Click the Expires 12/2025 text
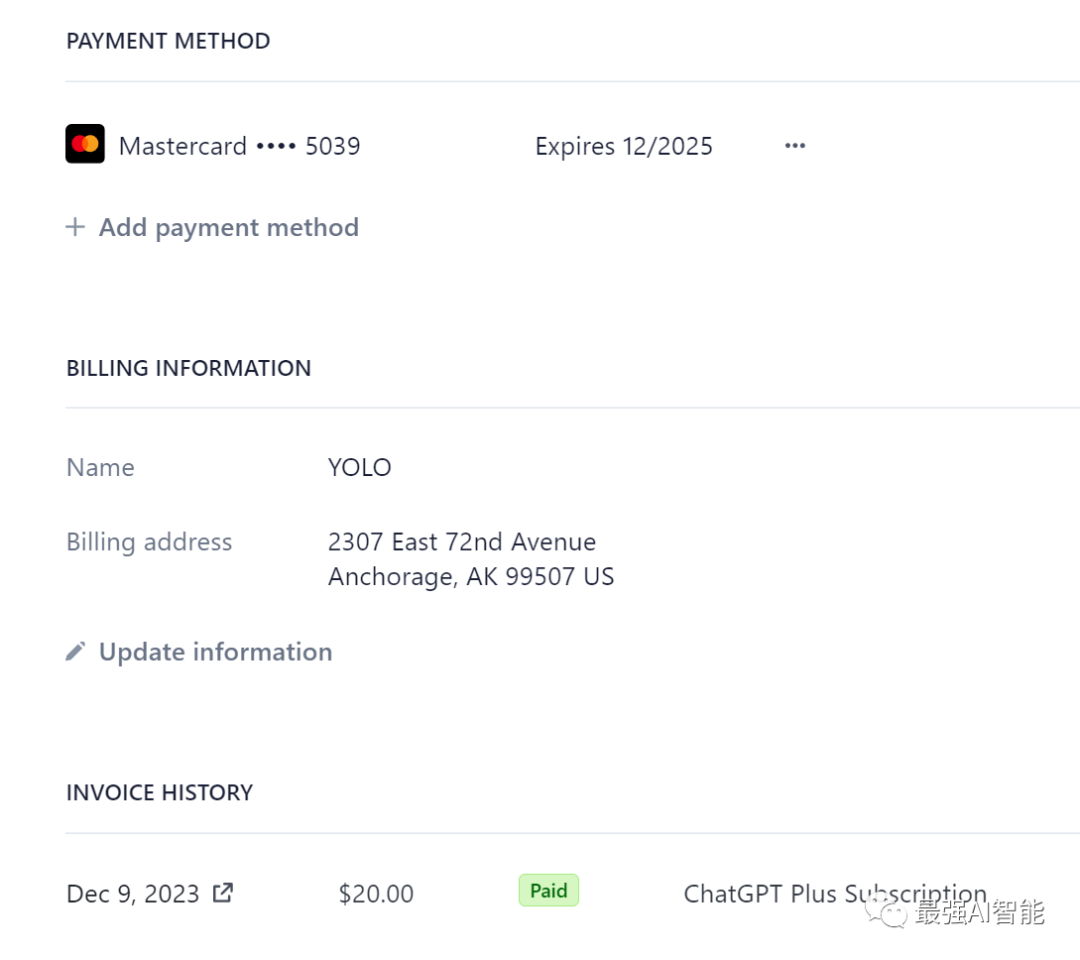Image resolution: width=1080 pixels, height=960 pixels. point(623,146)
